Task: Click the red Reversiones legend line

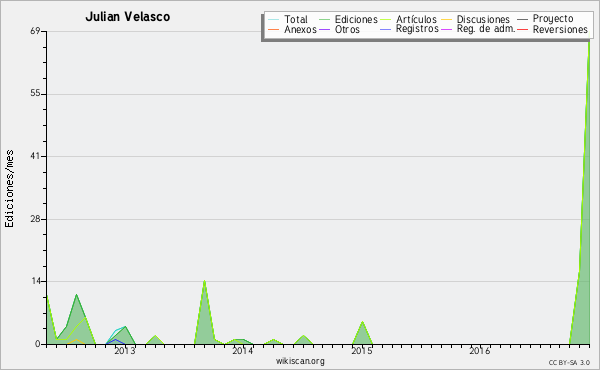Action: [522, 29]
